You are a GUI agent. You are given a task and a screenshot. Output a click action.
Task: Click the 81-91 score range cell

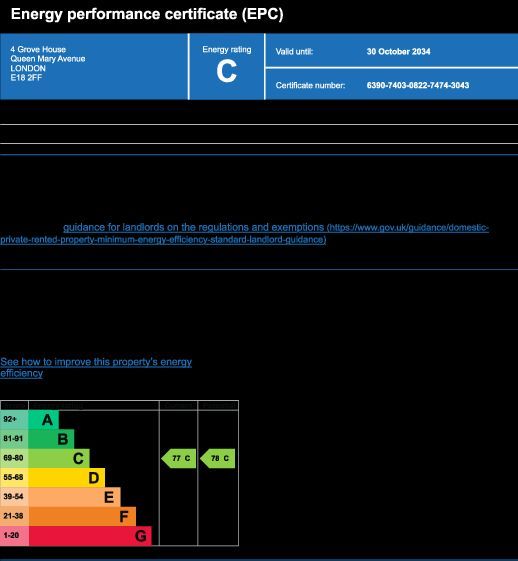[x=14, y=439]
